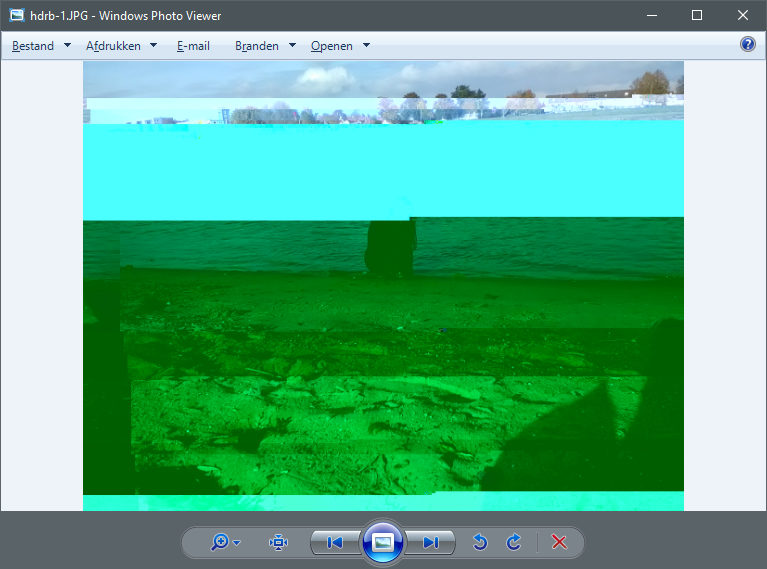Go to the previous photo
The height and width of the screenshot is (569, 767).
[x=335, y=542]
